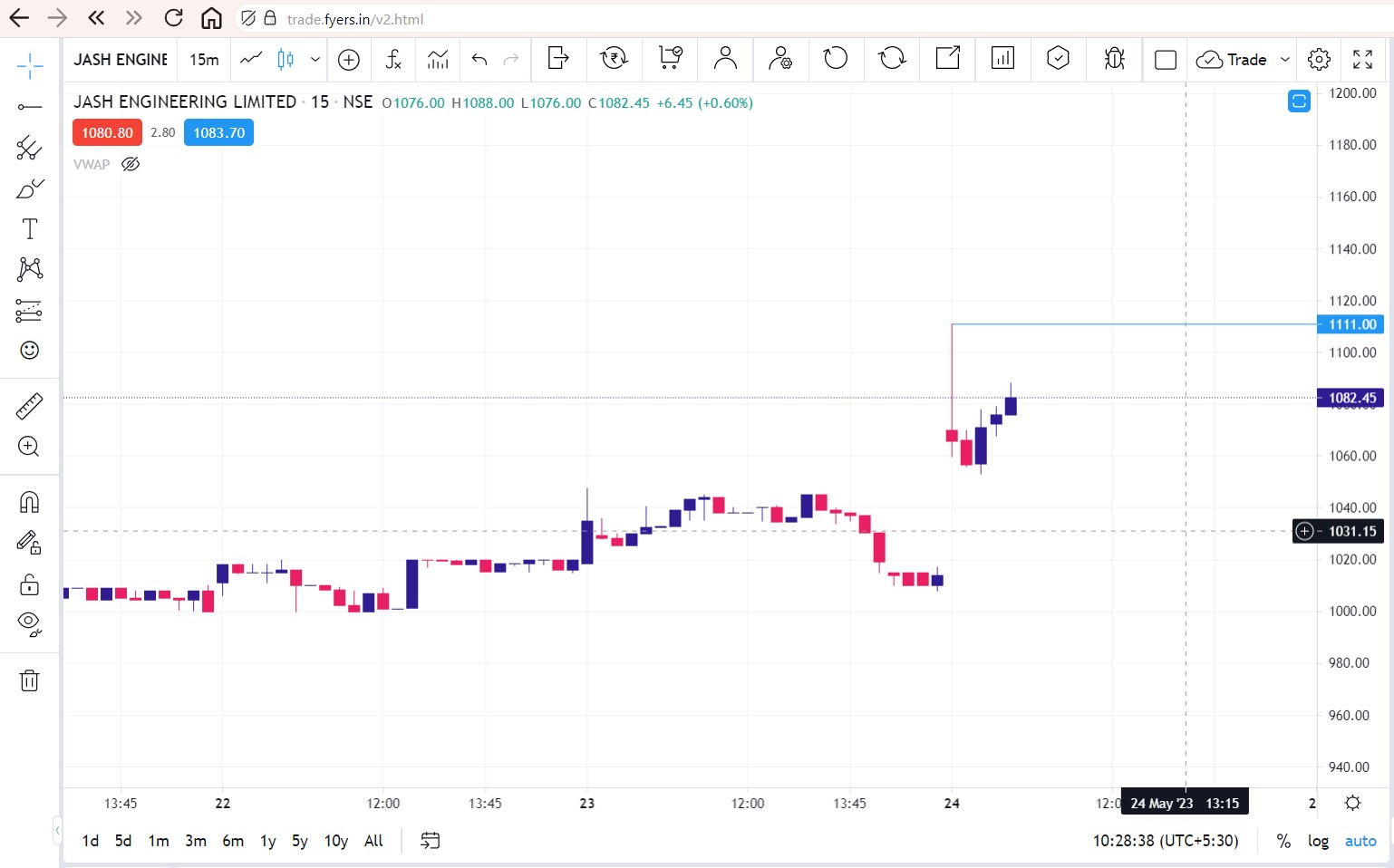1394x868 pixels.
Task: Set range to 1m
Action: point(159,841)
